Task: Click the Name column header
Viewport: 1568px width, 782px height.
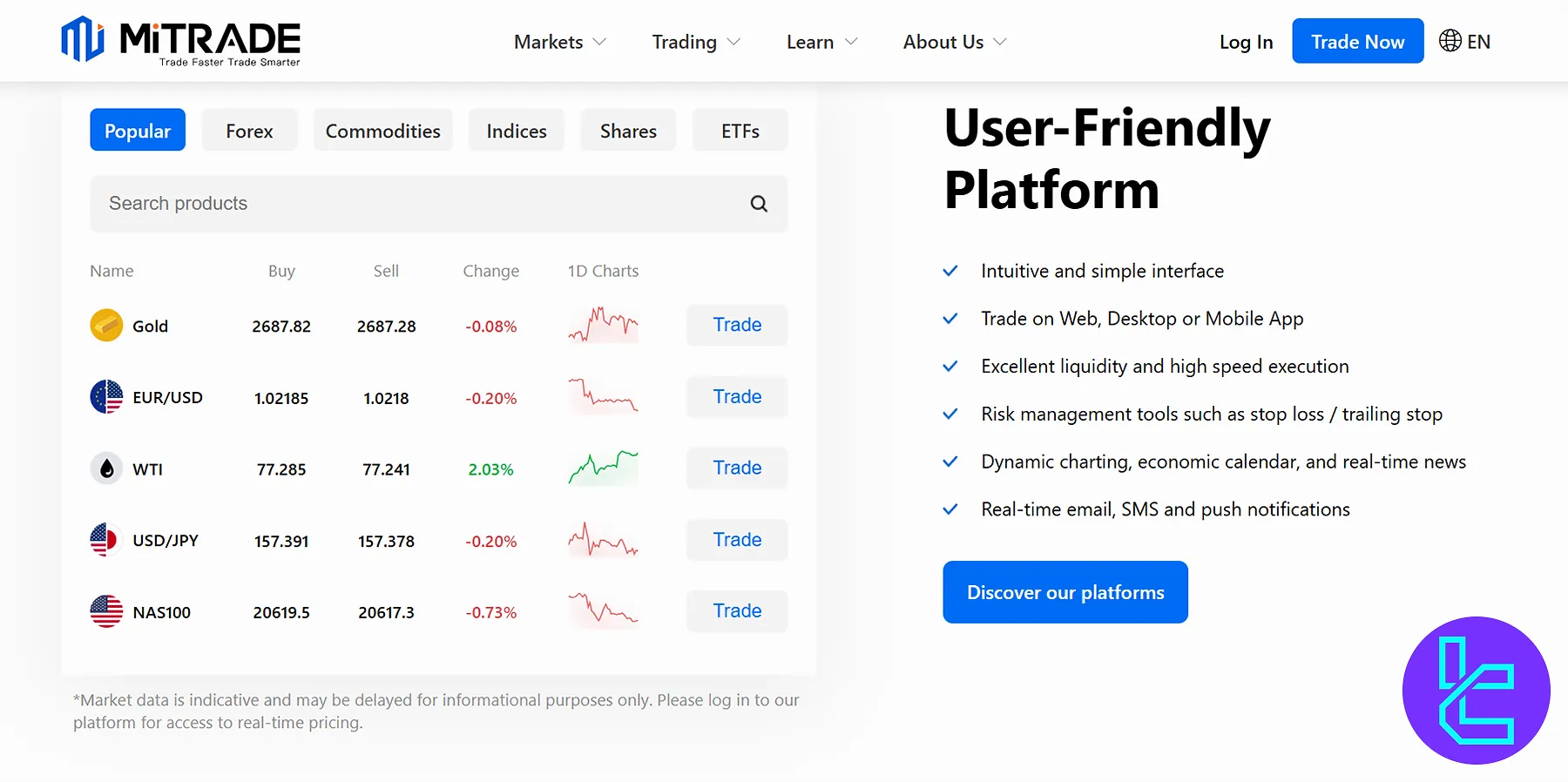Action: [x=112, y=271]
